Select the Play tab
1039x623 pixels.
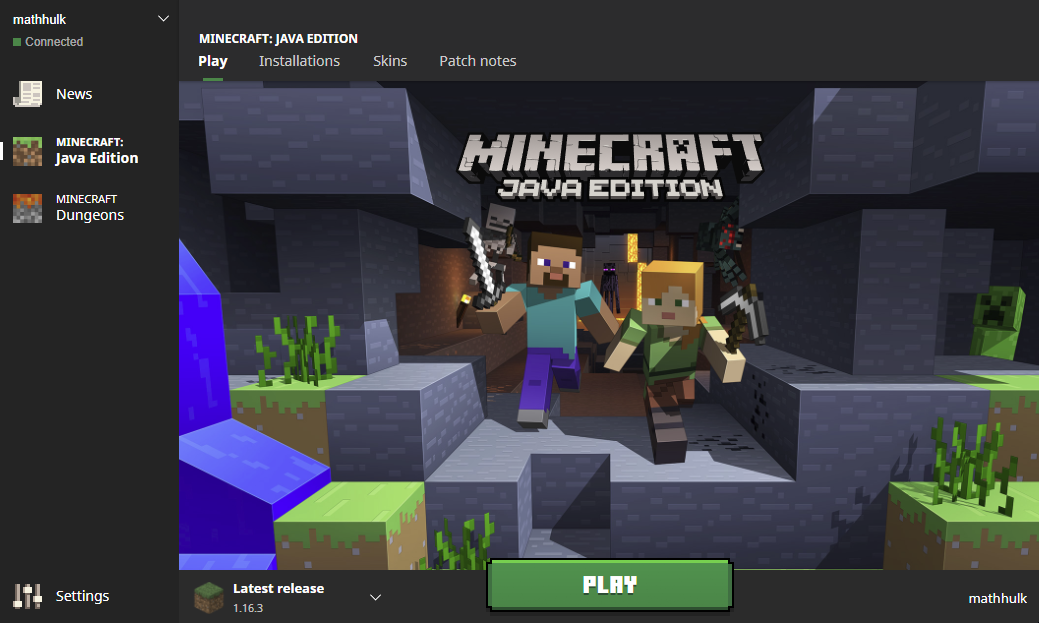(213, 61)
